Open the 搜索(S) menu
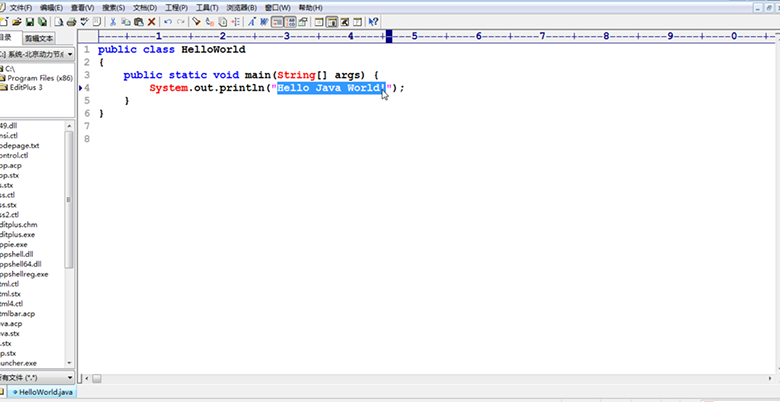 (x=113, y=8)
